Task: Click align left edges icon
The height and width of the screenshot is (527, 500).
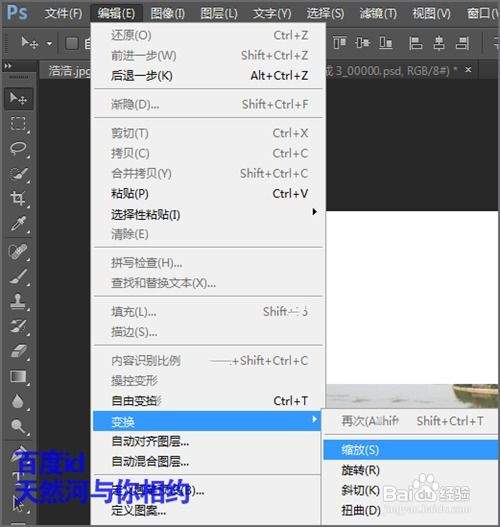Action: tap(415, 43)
